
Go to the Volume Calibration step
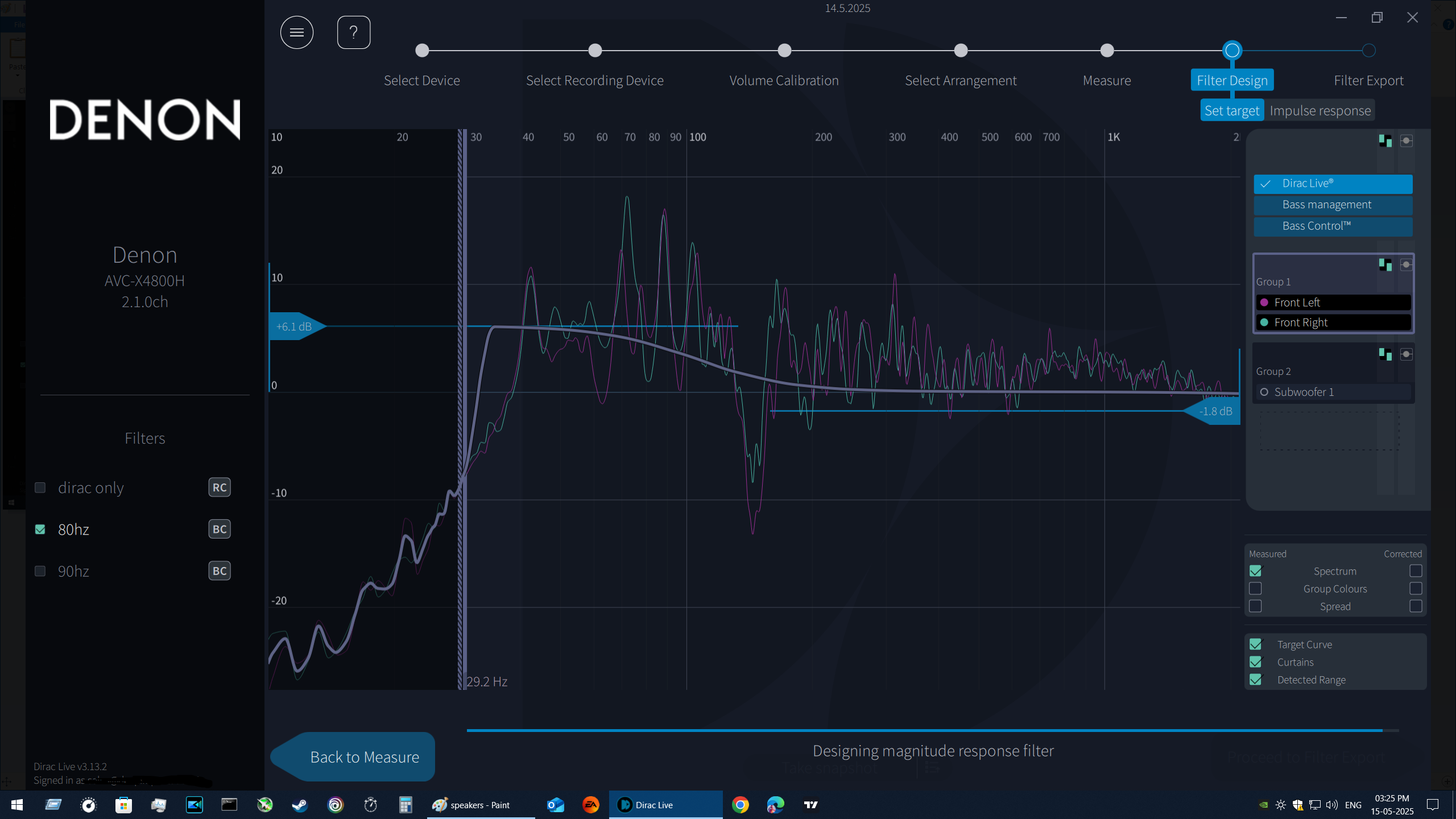[784, 80]
